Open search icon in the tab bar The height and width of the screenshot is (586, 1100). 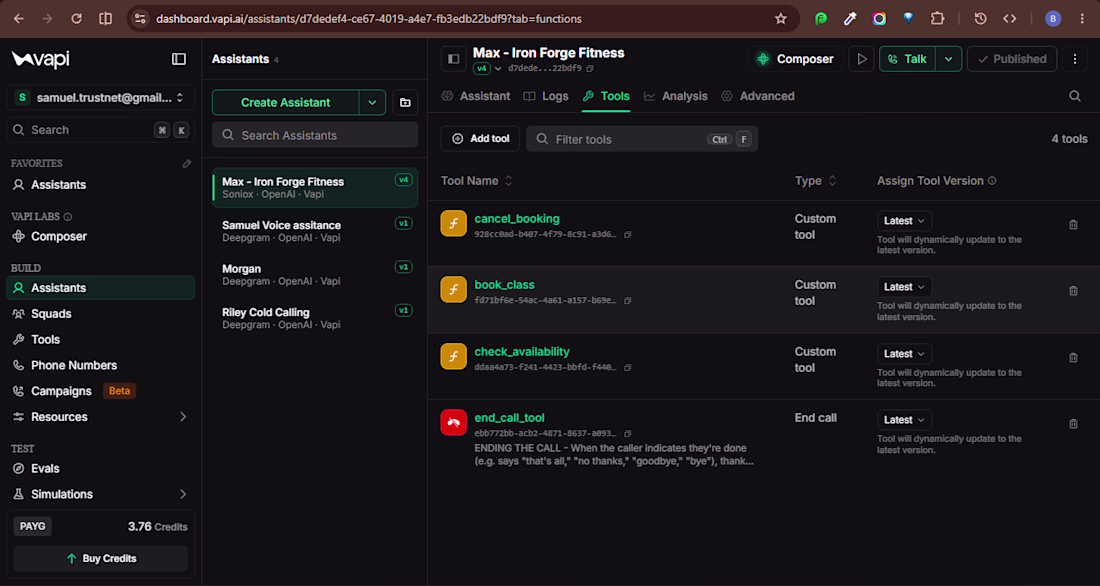tap(1075, 96)
